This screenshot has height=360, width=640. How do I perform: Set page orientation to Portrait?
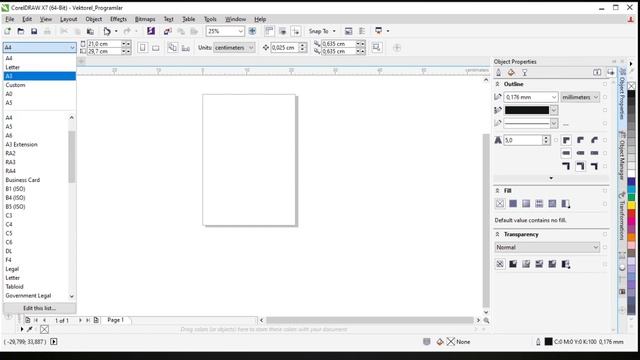click(142, 48)
